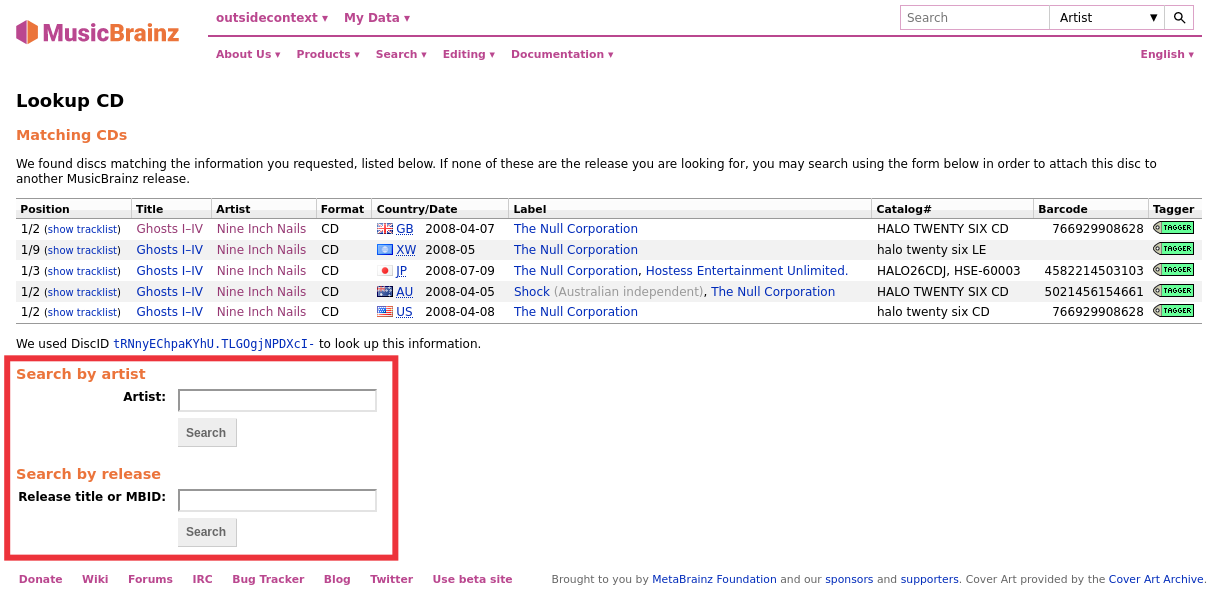Image resolution: width=1218 pixels, height=612 pixels.
Task: Open the Blog footer link
Action: 337,579
